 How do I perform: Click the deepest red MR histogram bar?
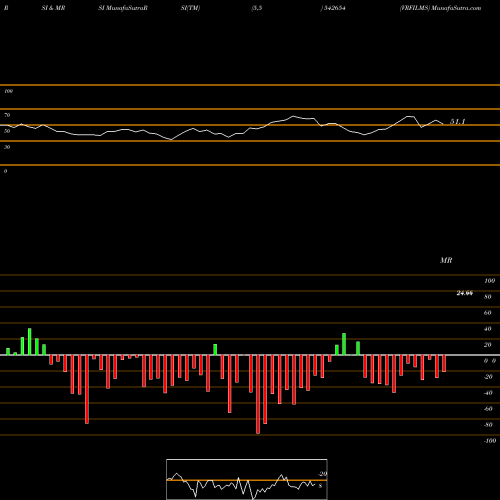click(258, 394)
